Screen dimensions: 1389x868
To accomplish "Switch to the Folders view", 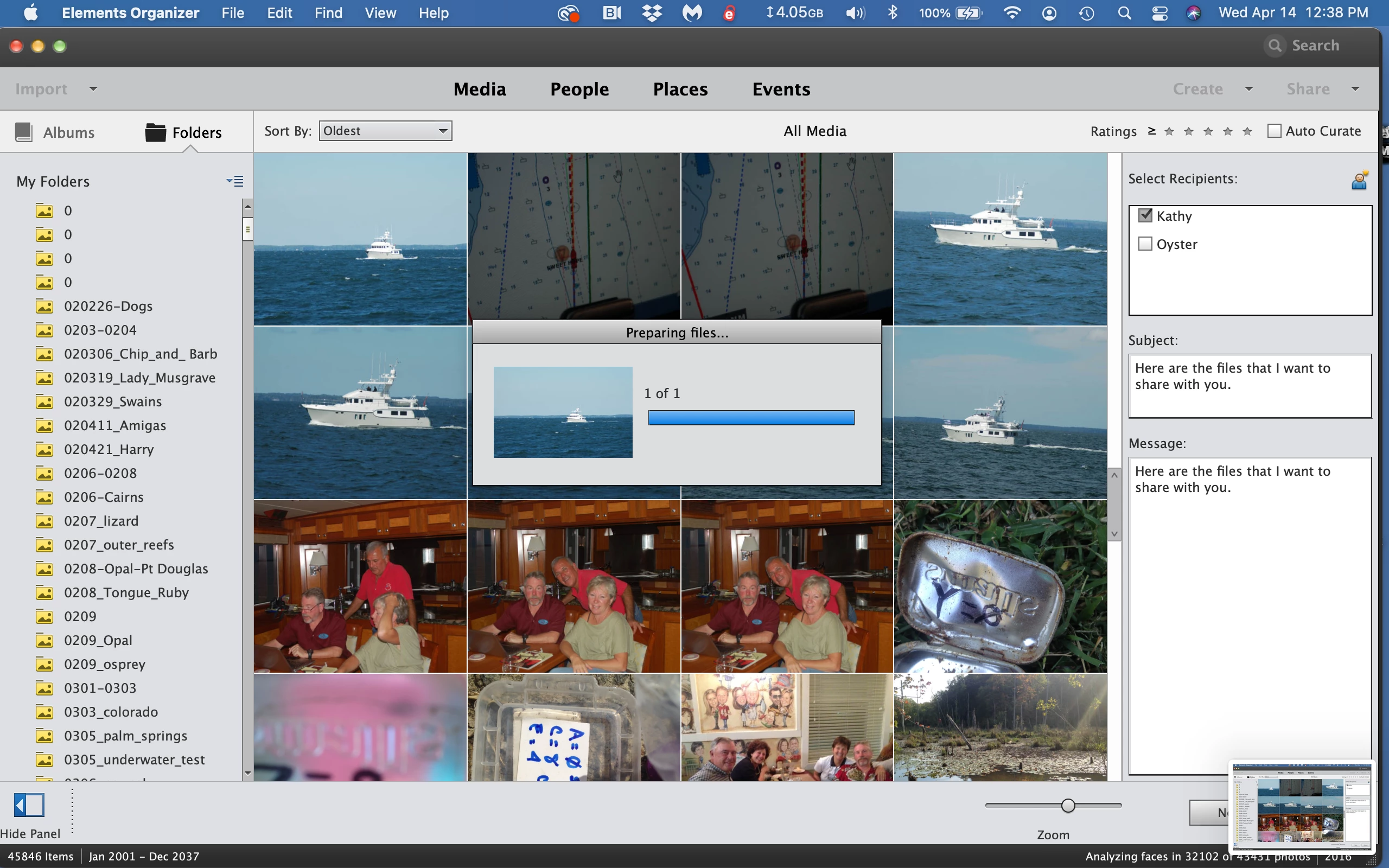I will coord(184,132).
